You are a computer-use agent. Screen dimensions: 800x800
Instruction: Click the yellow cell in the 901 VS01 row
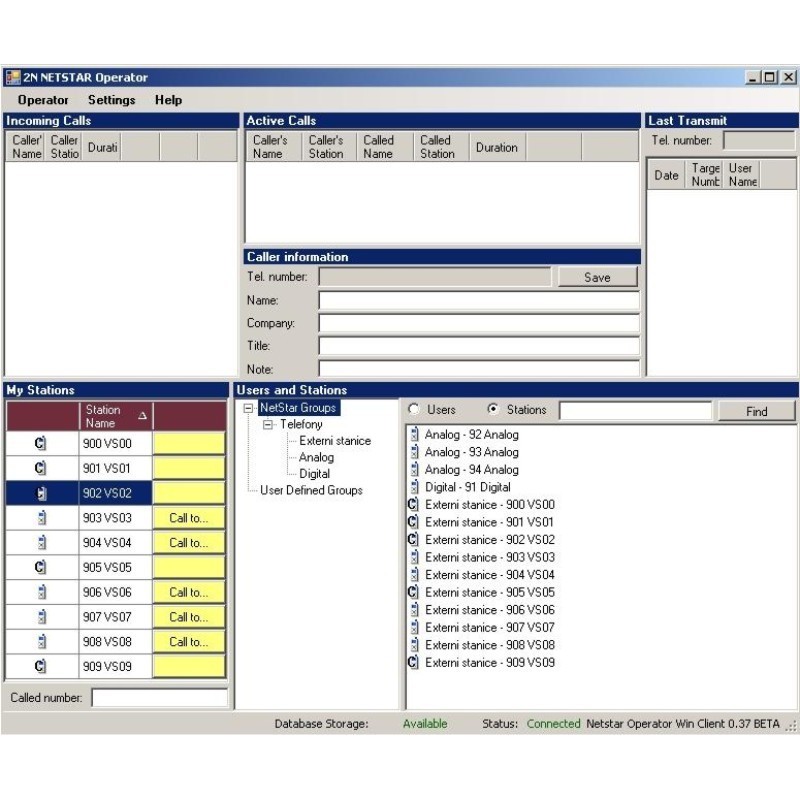tap(189, 468)
